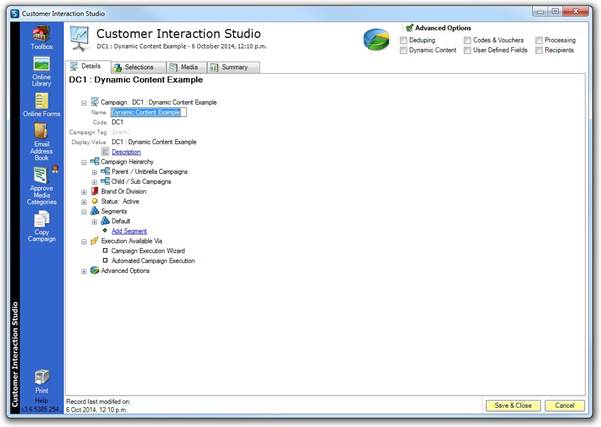Click the Execution Available Via icon
The image size is (601, 427).
pos(94,241)
